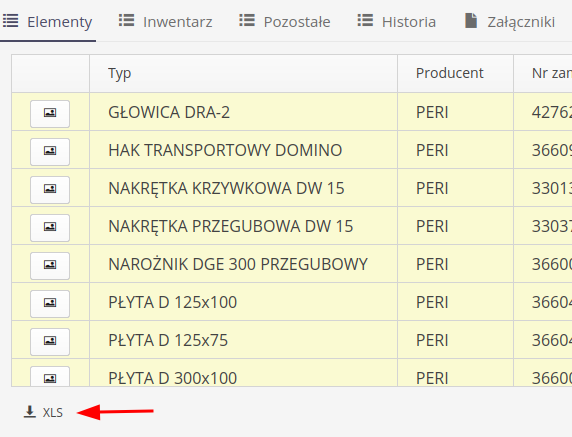Show picture of HAK TRANSPORTOWY DOMINO
This screenshot has height=437, width=572.
point(50,151)
